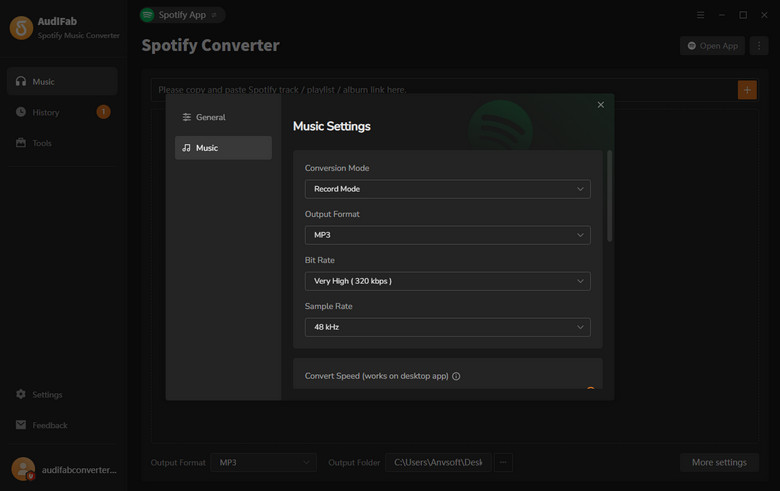Click the More settings button
780x491 pixels.
(x=719, y=463)
